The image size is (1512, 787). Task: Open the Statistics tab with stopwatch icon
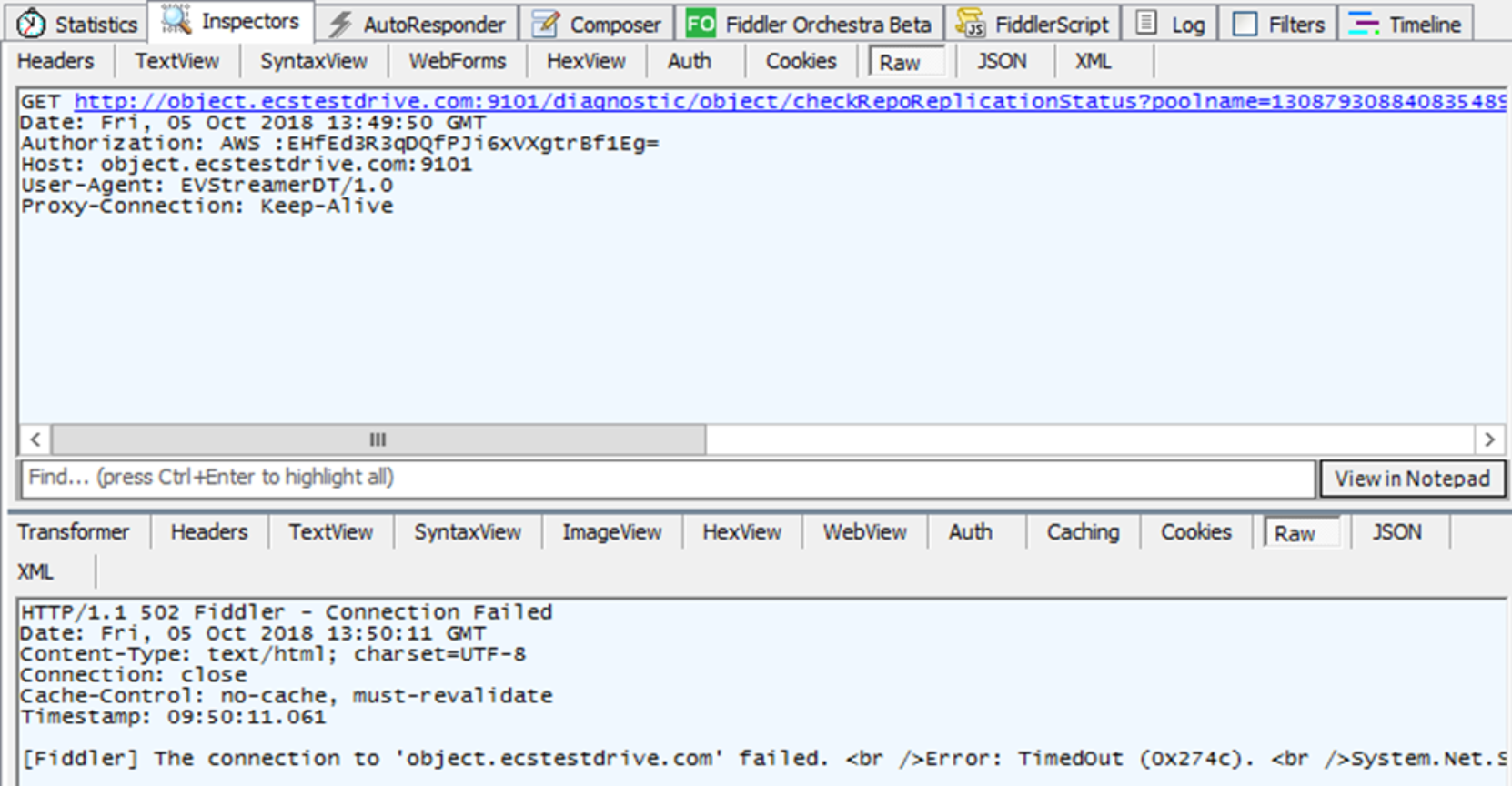[76, 24]
